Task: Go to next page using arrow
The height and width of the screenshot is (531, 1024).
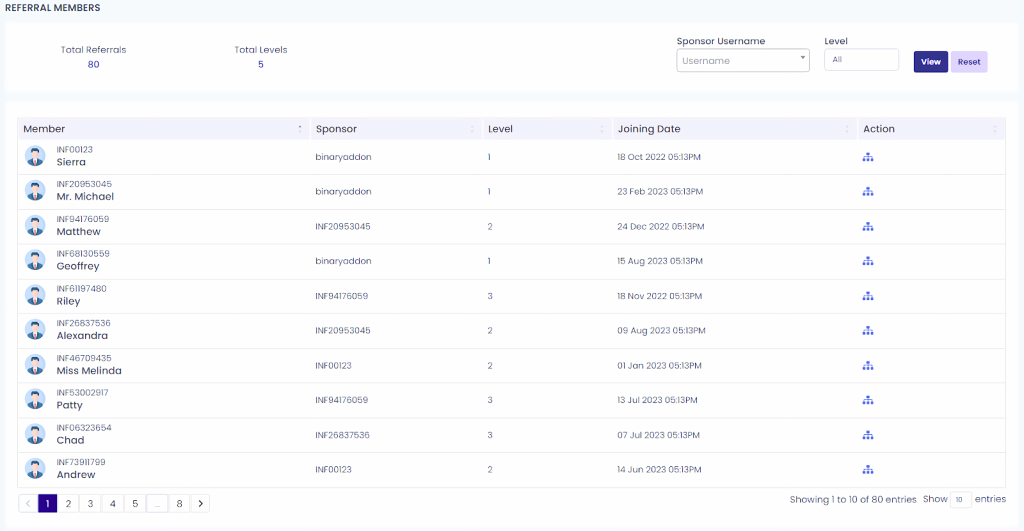Action: click(x=201, y=504)
